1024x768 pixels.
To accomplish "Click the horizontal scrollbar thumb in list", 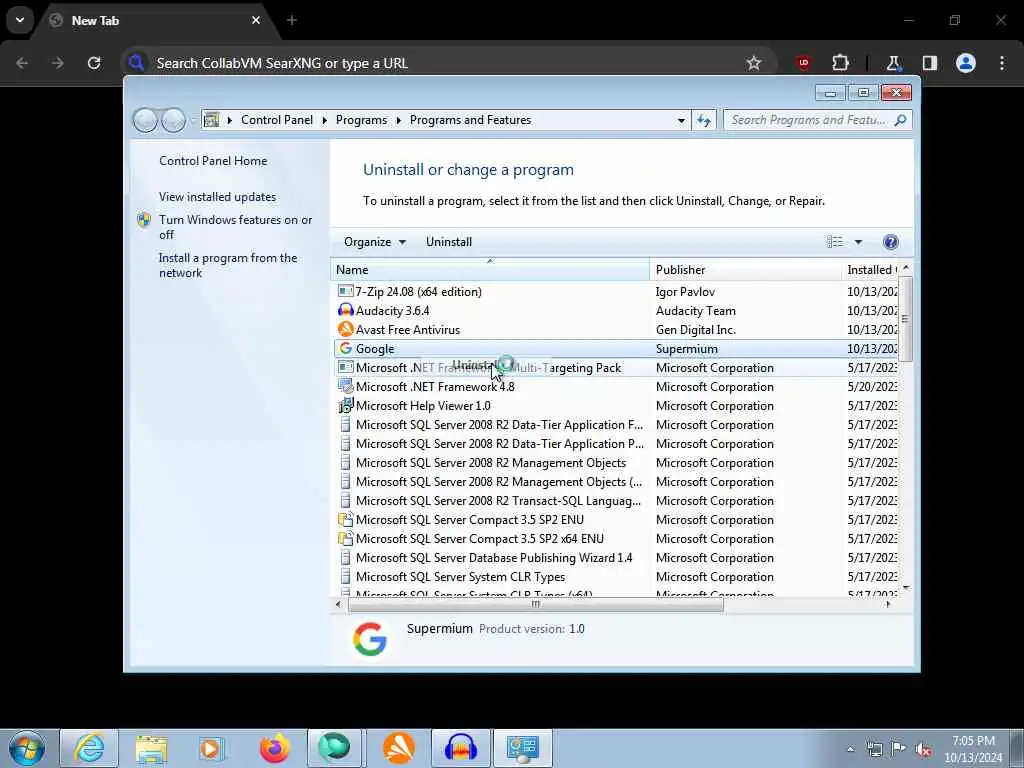I will point(536,605).
